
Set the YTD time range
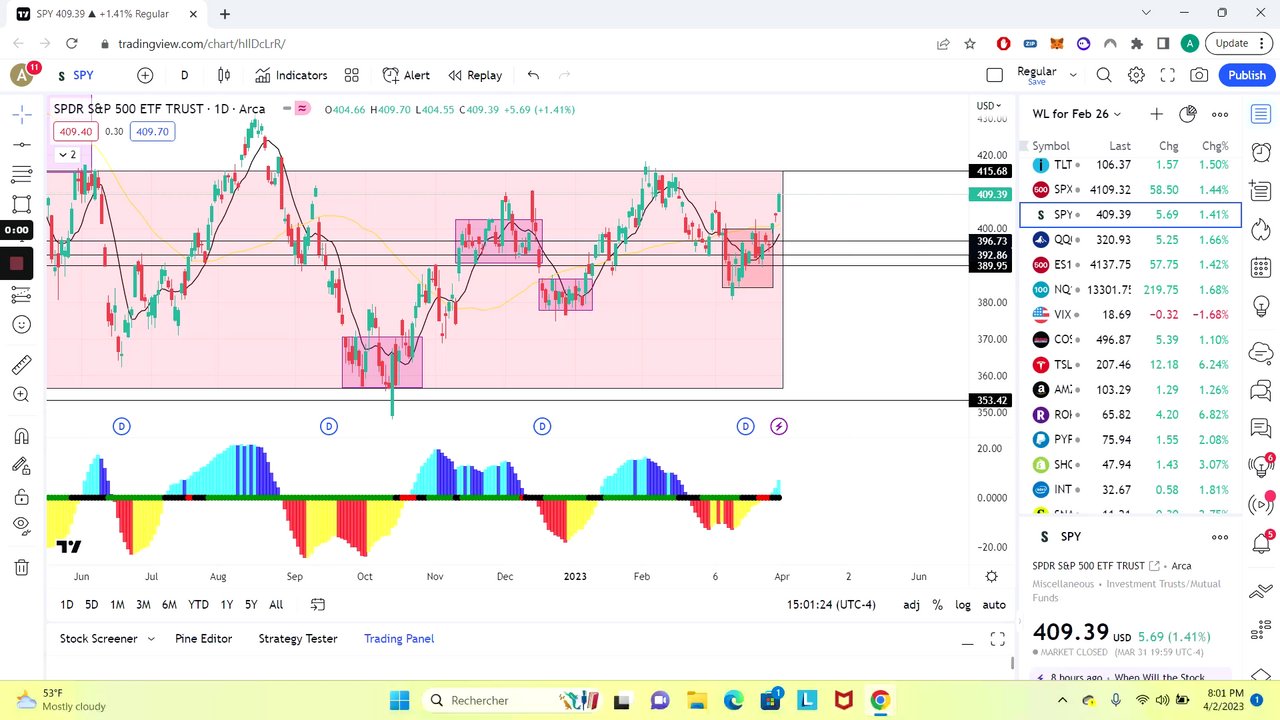click(199, 604)
